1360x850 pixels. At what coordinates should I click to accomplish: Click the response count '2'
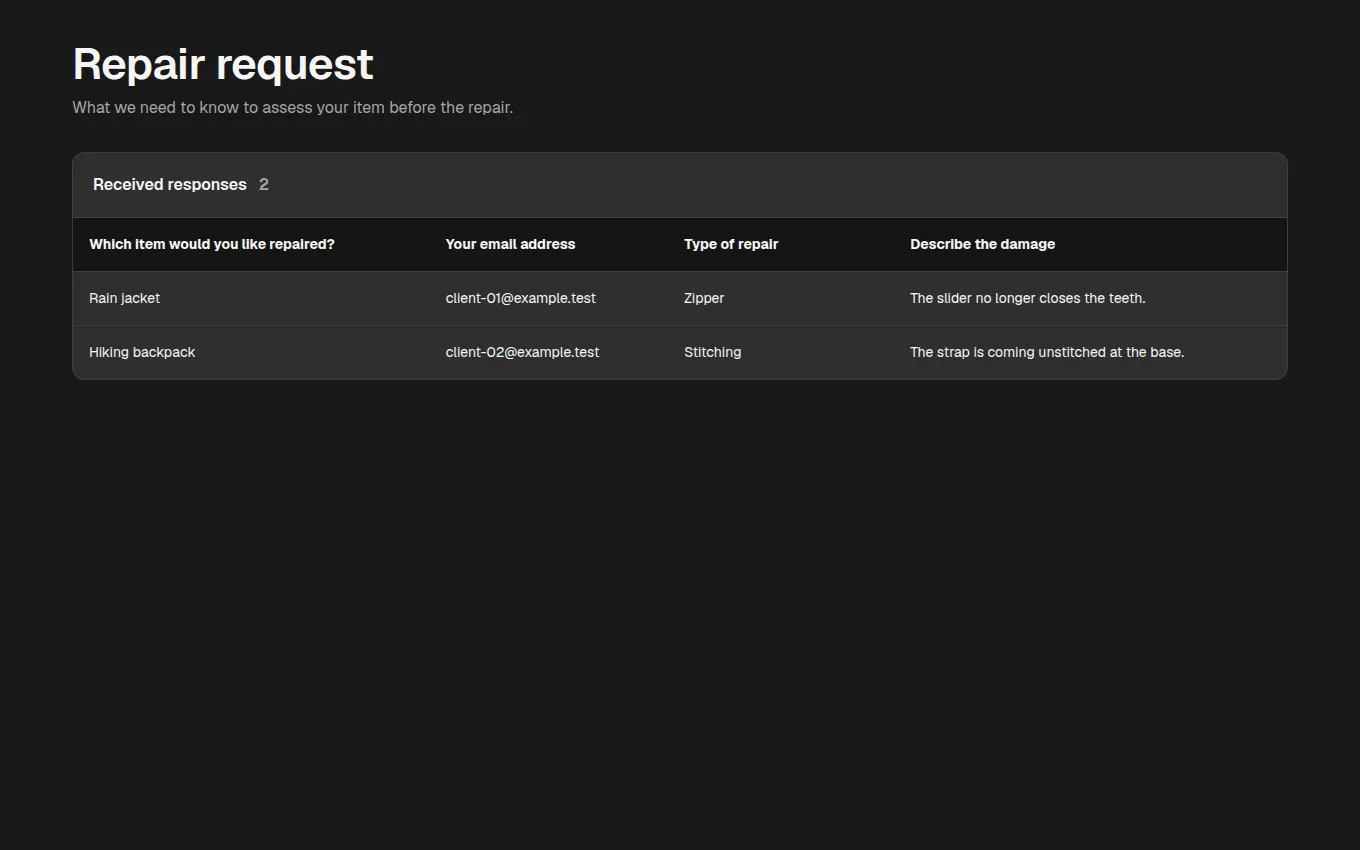point(264,184)
